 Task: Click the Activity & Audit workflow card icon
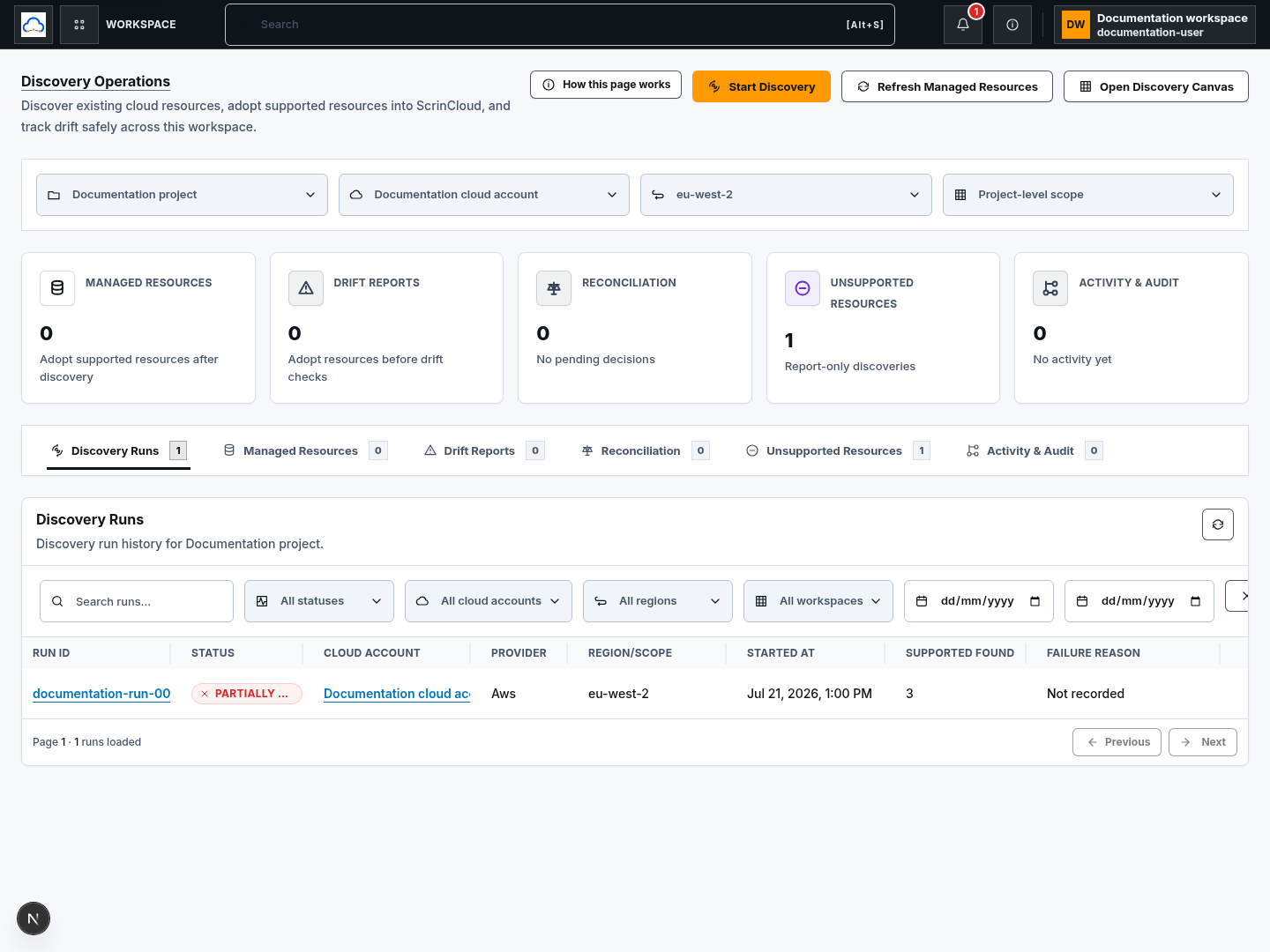tap(1050, 288)
